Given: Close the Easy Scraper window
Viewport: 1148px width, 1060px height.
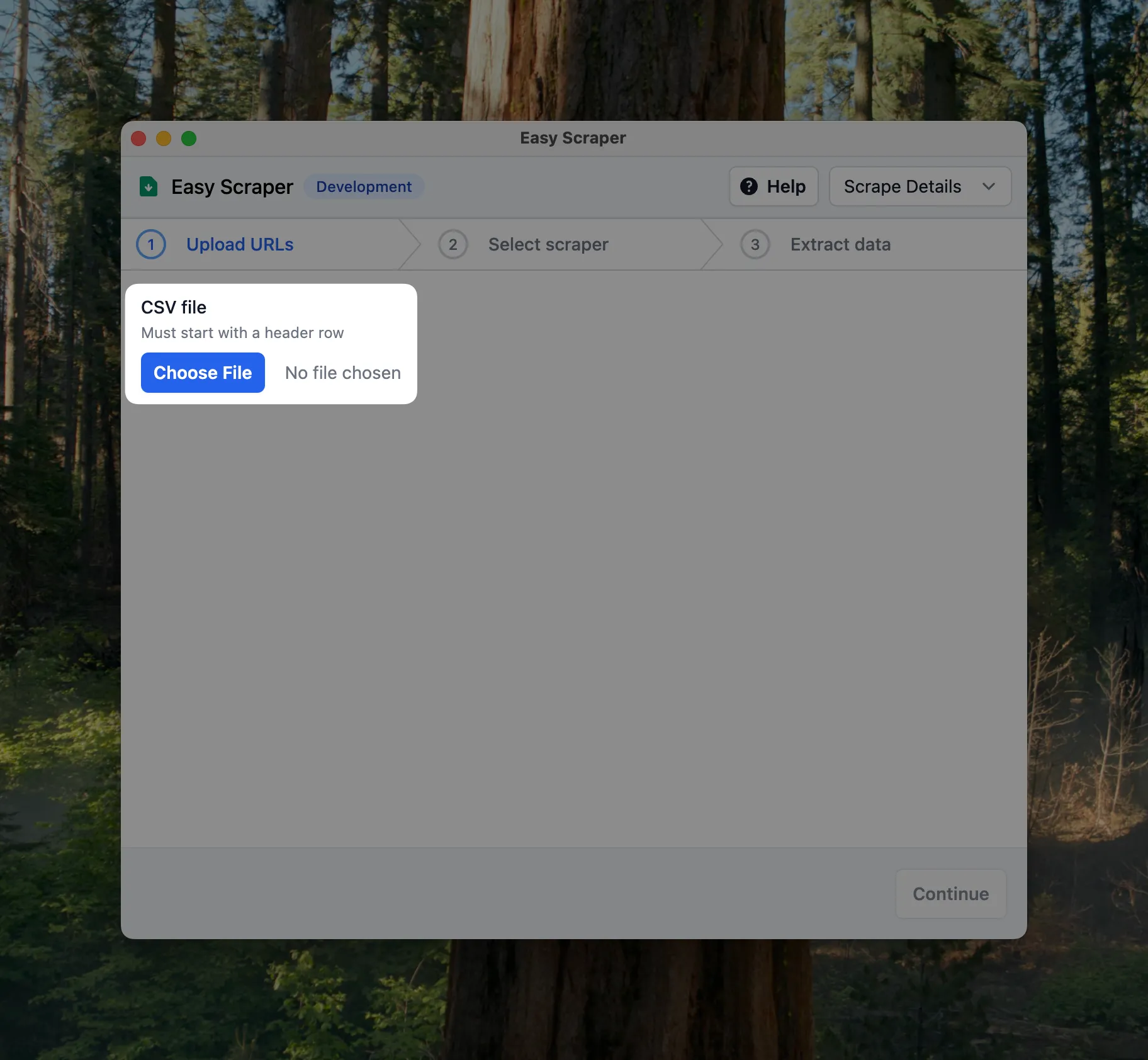Looking at the screenshot, I should point(138,138).
